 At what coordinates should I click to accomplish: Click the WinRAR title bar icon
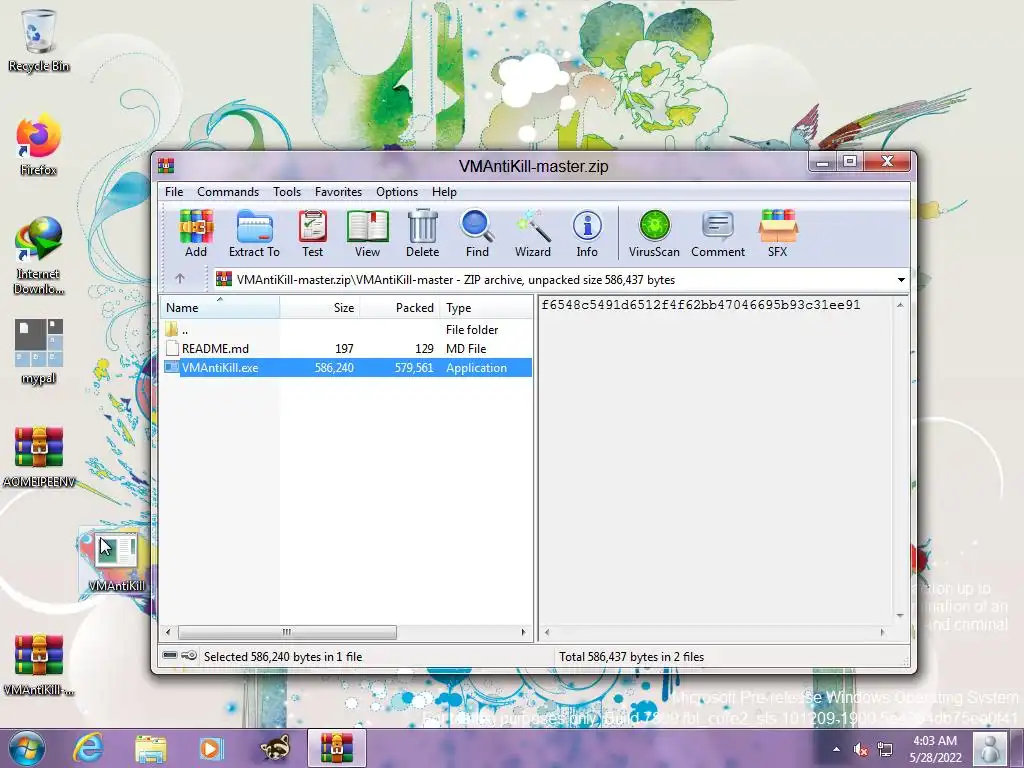tap(166, 166)
